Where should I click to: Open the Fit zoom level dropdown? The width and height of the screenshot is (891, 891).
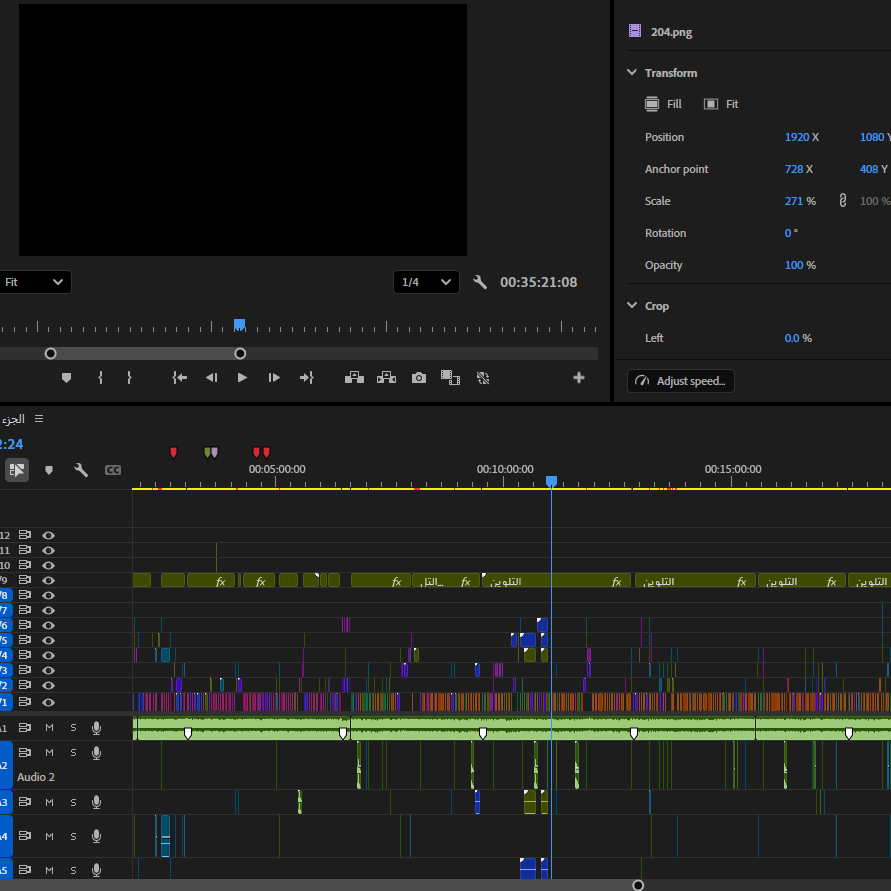point(35,282)
